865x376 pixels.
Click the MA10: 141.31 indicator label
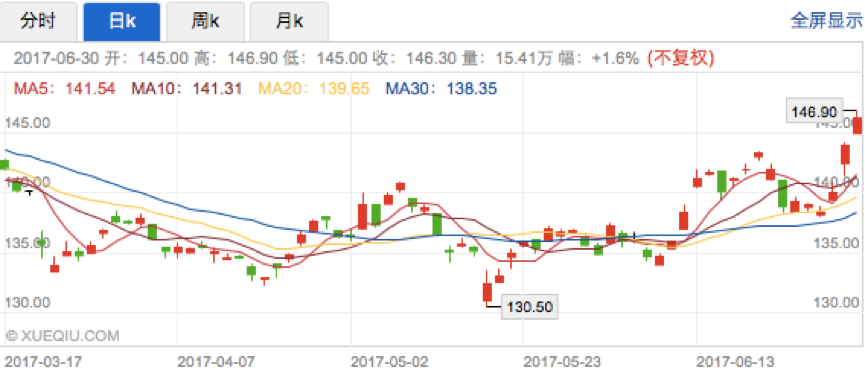tap(186, 88)
